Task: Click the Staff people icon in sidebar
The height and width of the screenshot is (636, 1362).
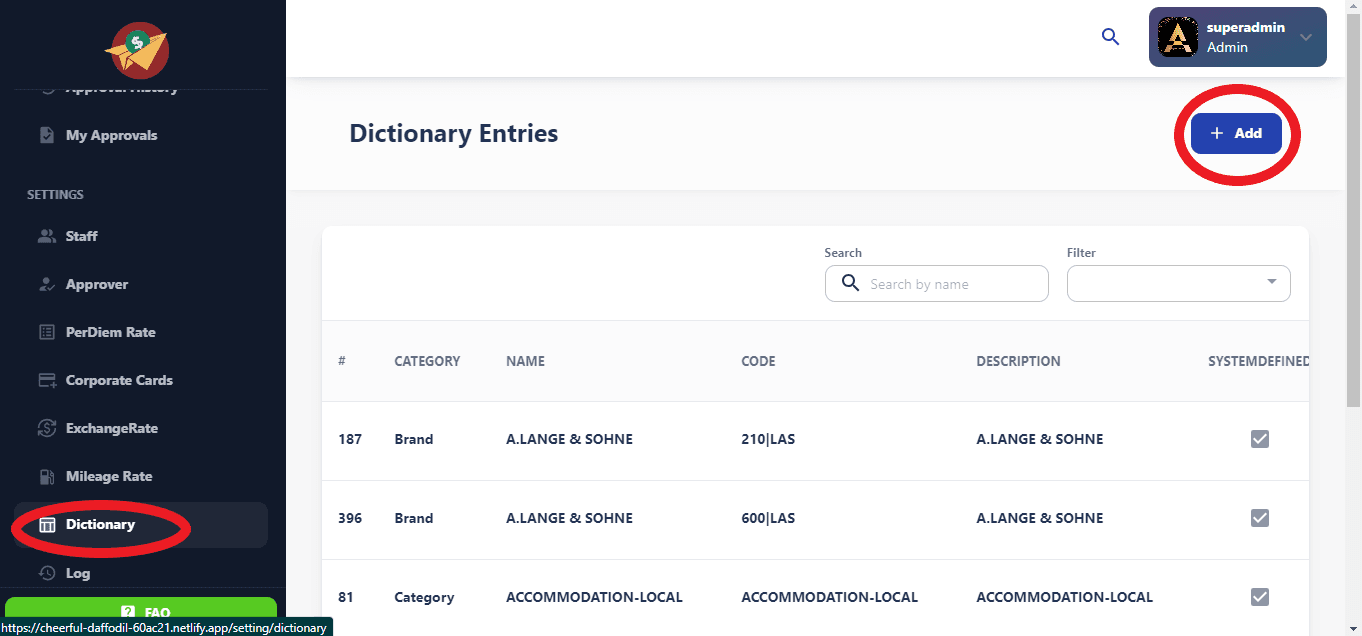Action: point(47,236)
